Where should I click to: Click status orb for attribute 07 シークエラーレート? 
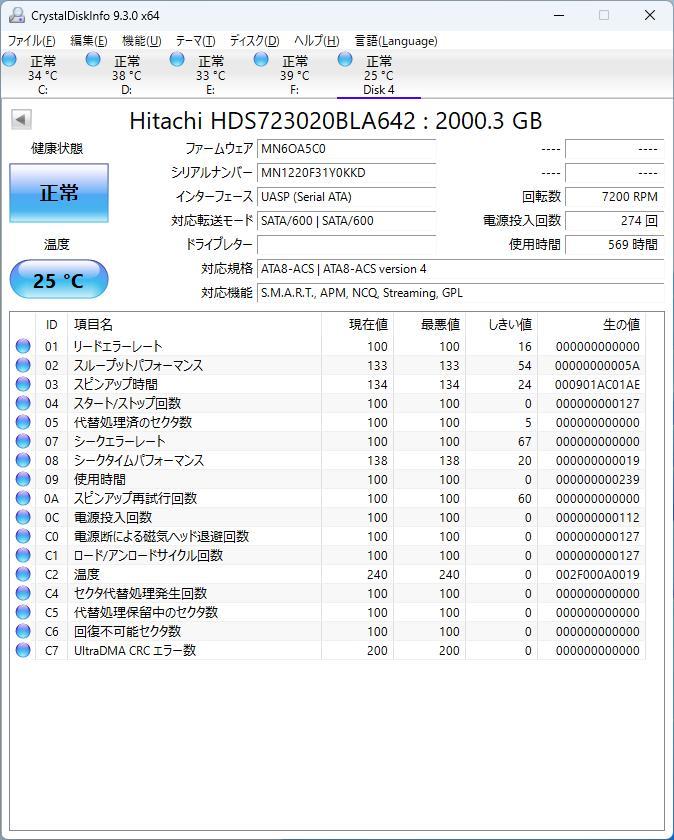(x=23, y=441)
